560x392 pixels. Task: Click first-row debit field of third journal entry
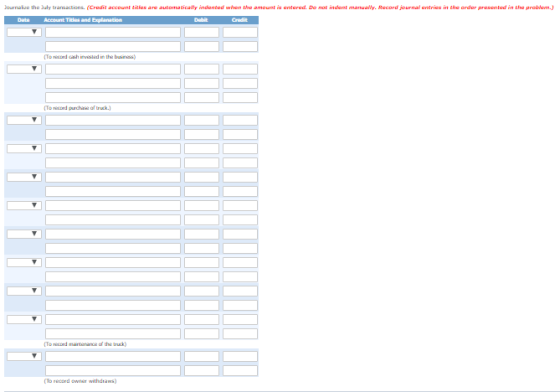point(201,120)
